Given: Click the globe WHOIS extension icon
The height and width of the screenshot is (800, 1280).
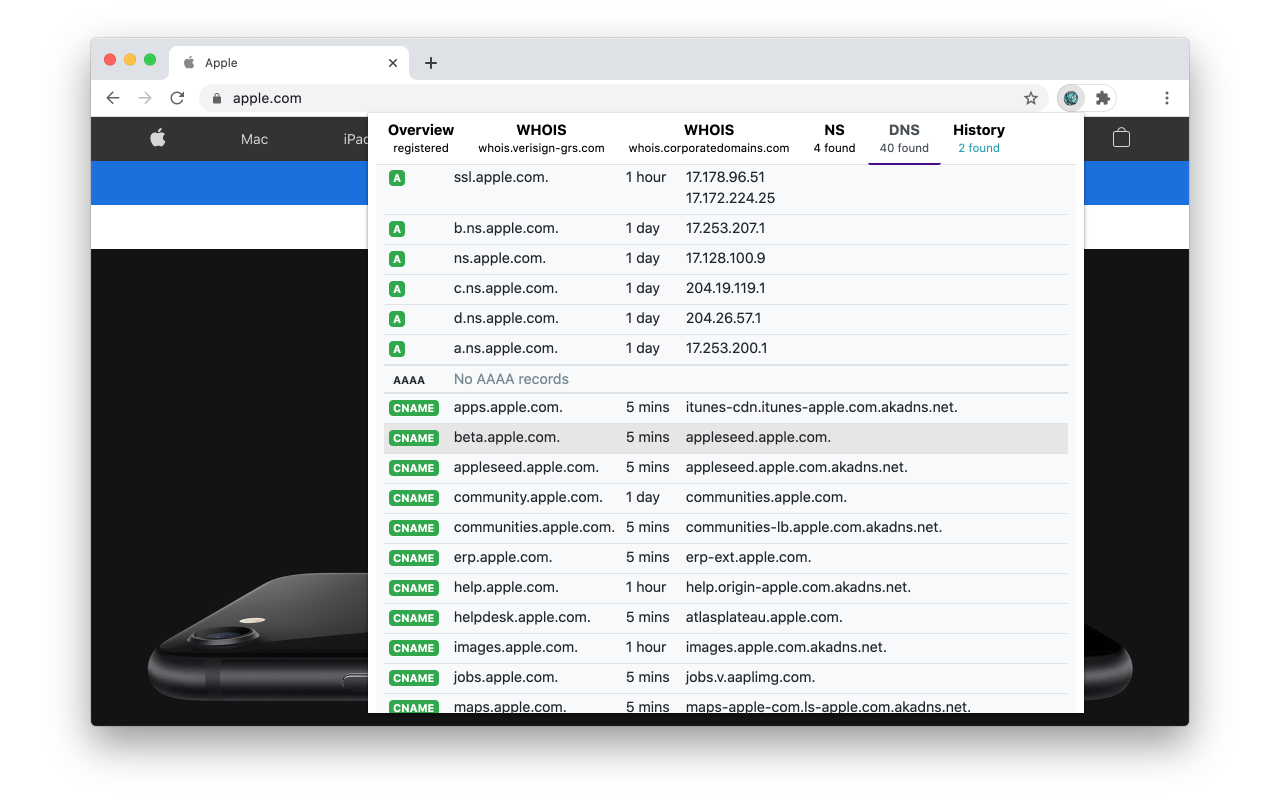Looking at the screenshot, I should [1071, 98].
